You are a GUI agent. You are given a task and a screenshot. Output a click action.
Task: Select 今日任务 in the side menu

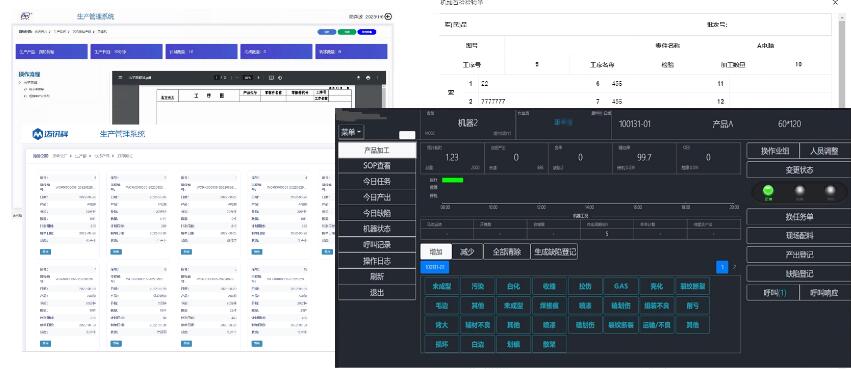point(377,182)
